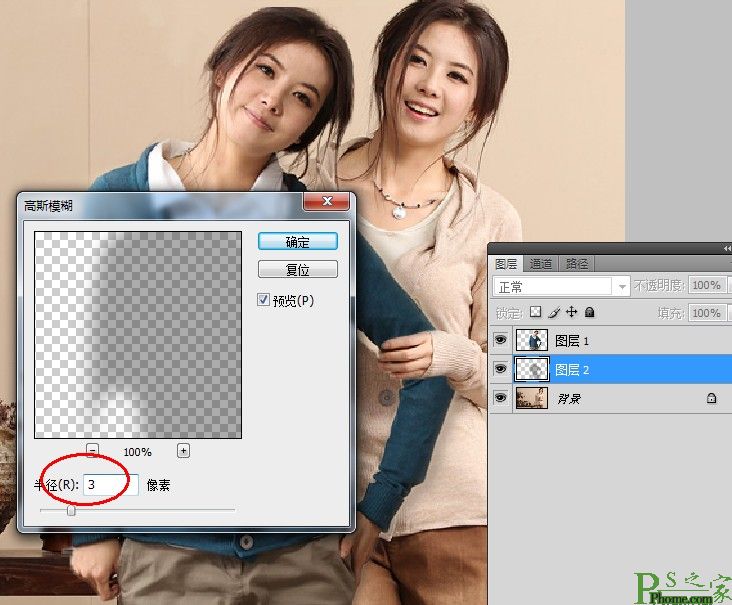Click the radius slider handle
Viewport: 732px width, 605px height.
(x=71, y=510)
